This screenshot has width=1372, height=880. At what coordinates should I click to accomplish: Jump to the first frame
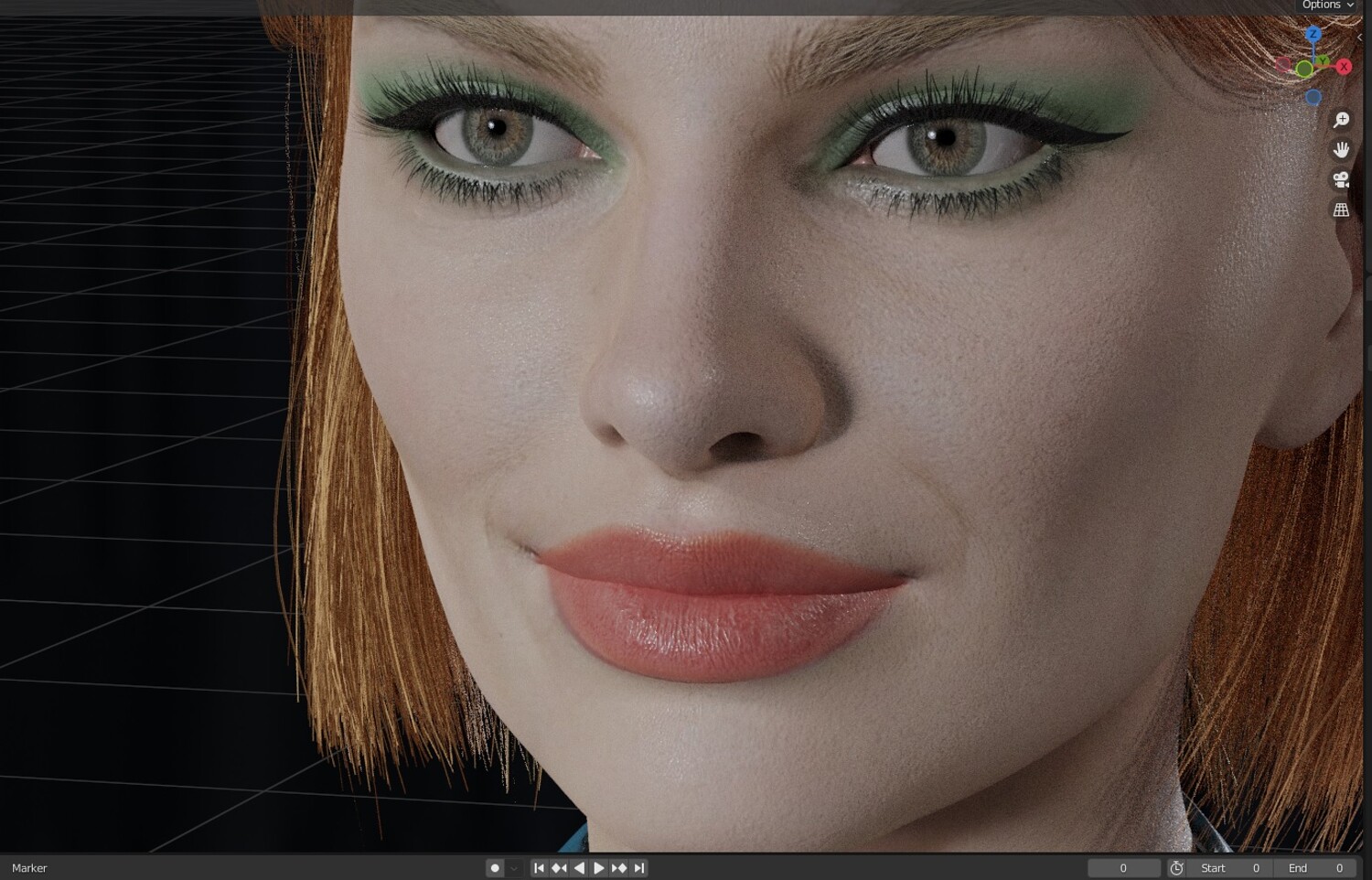tap(539, 868)
